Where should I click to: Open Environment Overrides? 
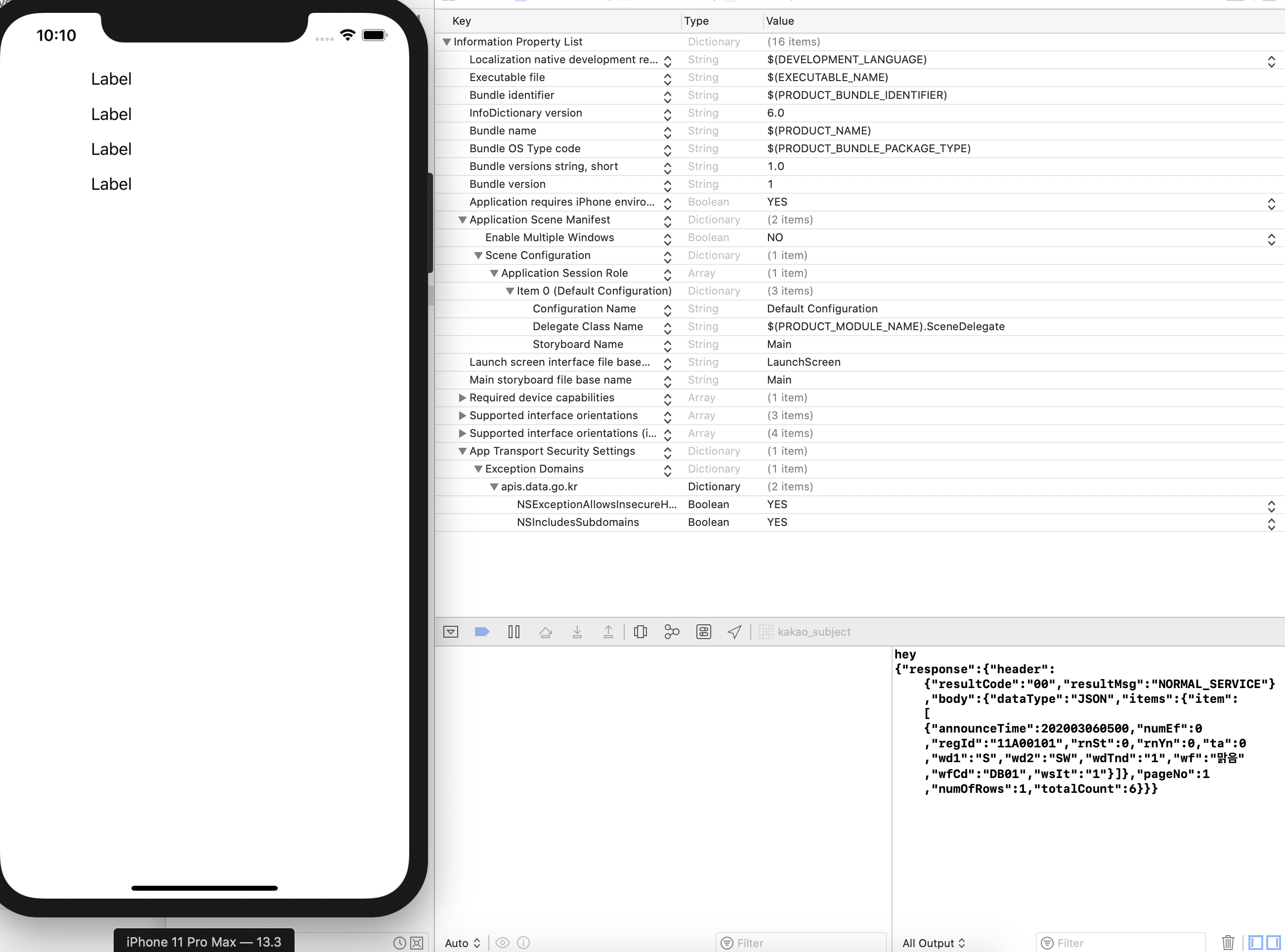click(x=703, y=632)
